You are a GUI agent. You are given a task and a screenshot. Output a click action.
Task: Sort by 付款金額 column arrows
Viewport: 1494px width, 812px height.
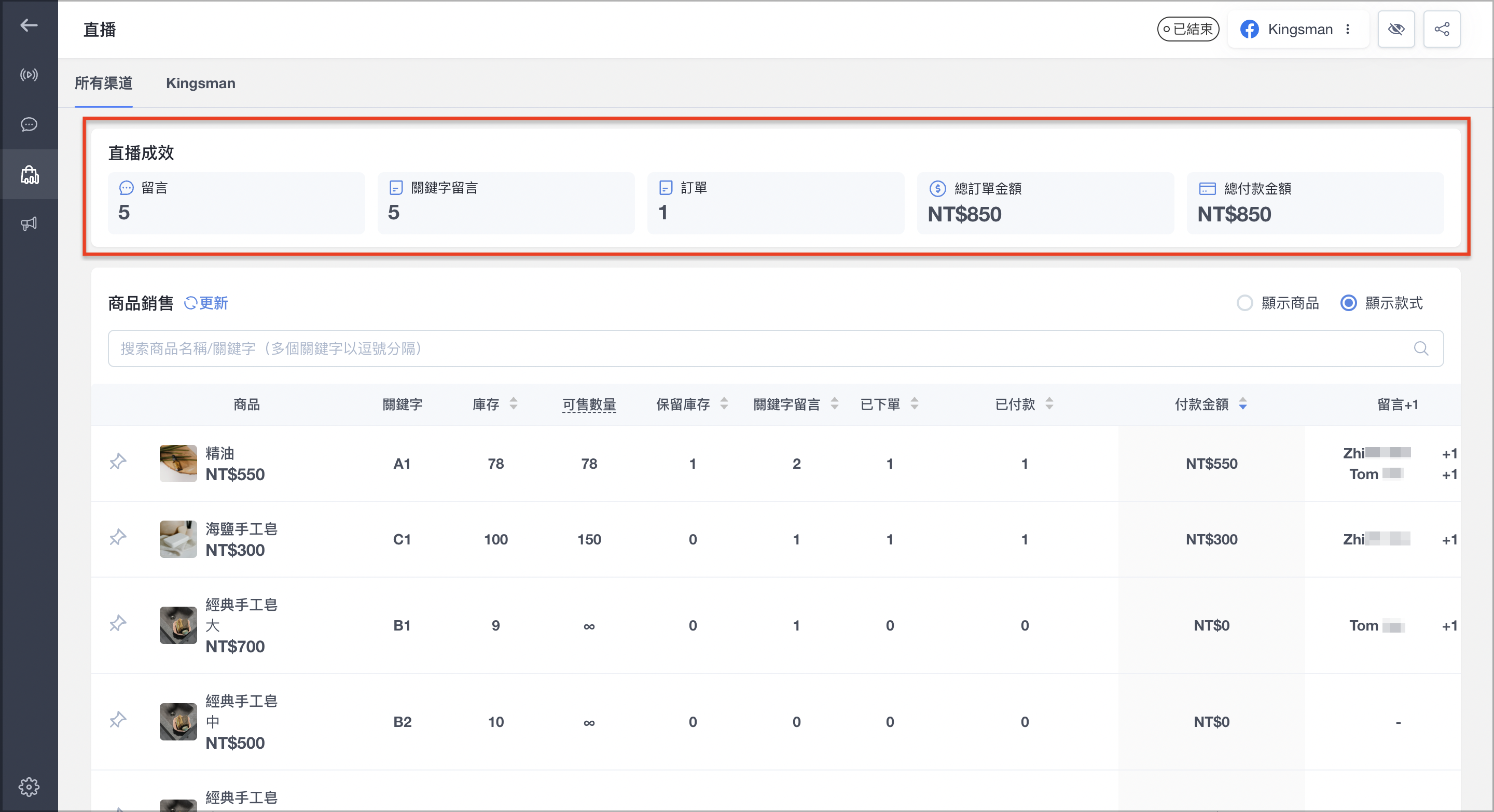(1242, 404)
